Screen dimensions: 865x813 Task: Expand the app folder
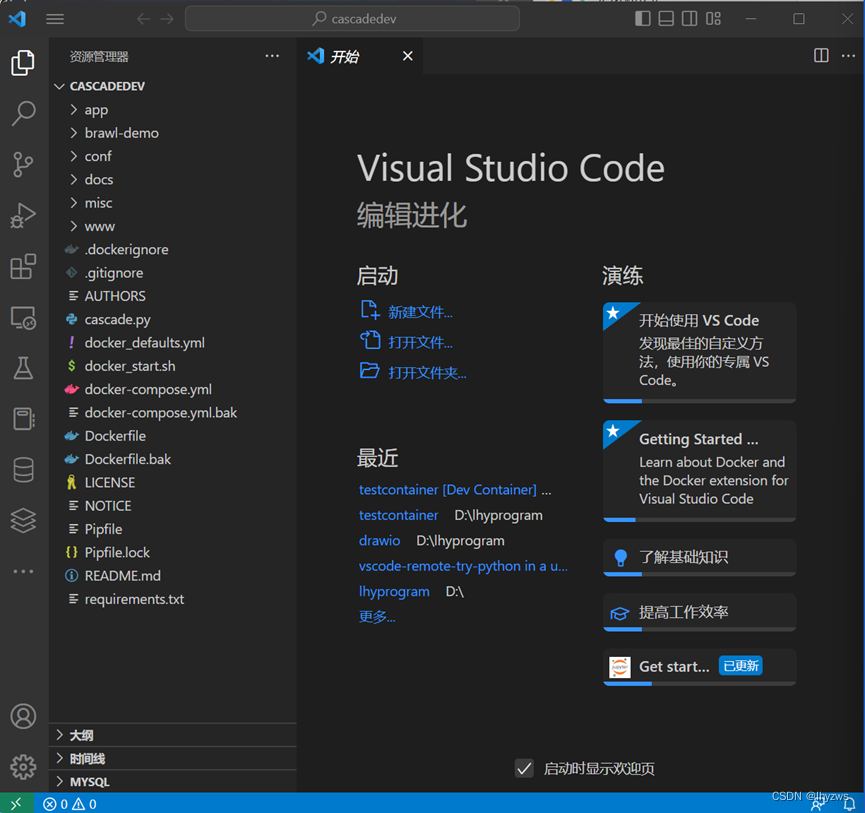[173, 110]
